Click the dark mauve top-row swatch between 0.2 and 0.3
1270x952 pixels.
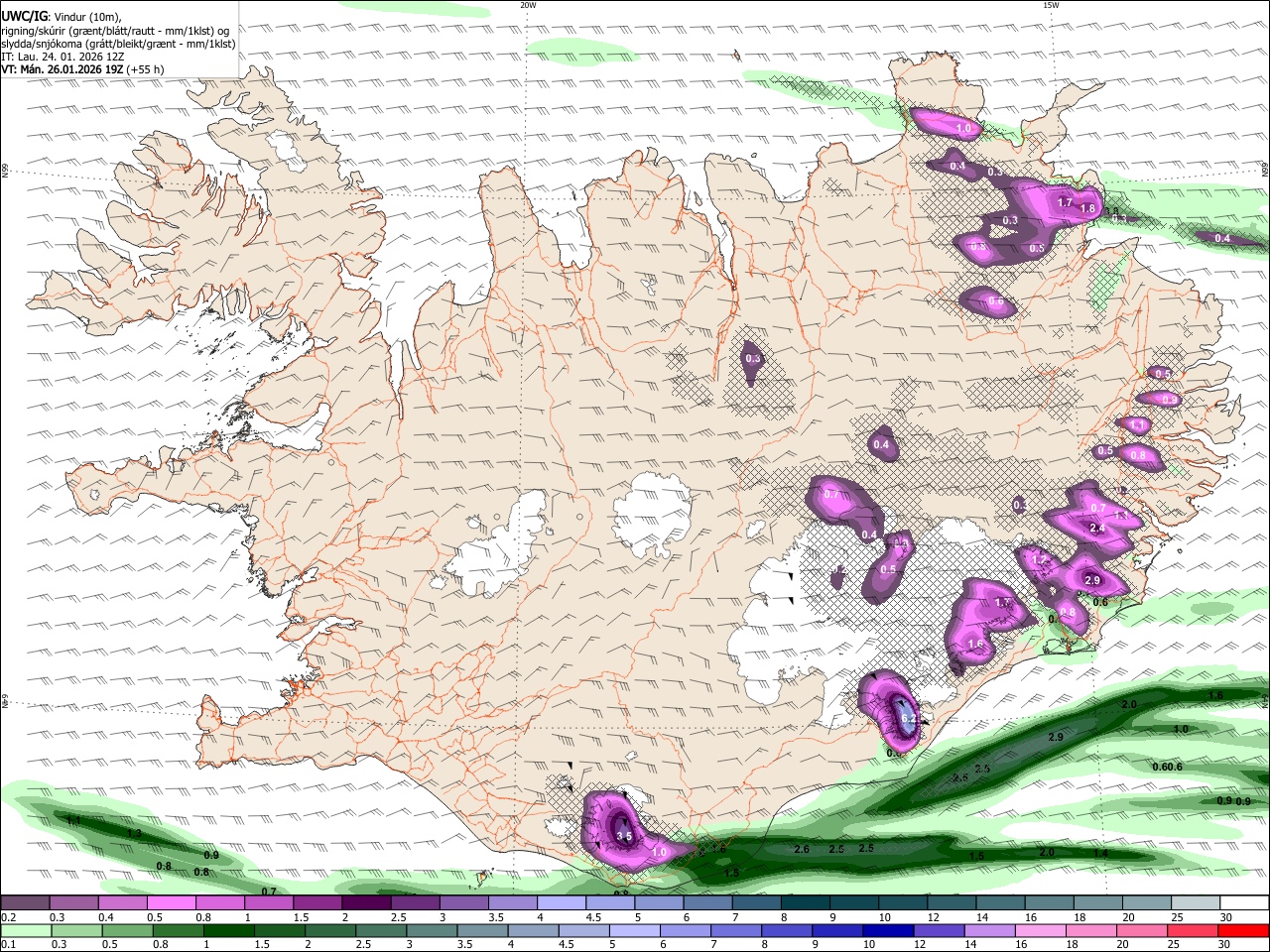[25, 903]
